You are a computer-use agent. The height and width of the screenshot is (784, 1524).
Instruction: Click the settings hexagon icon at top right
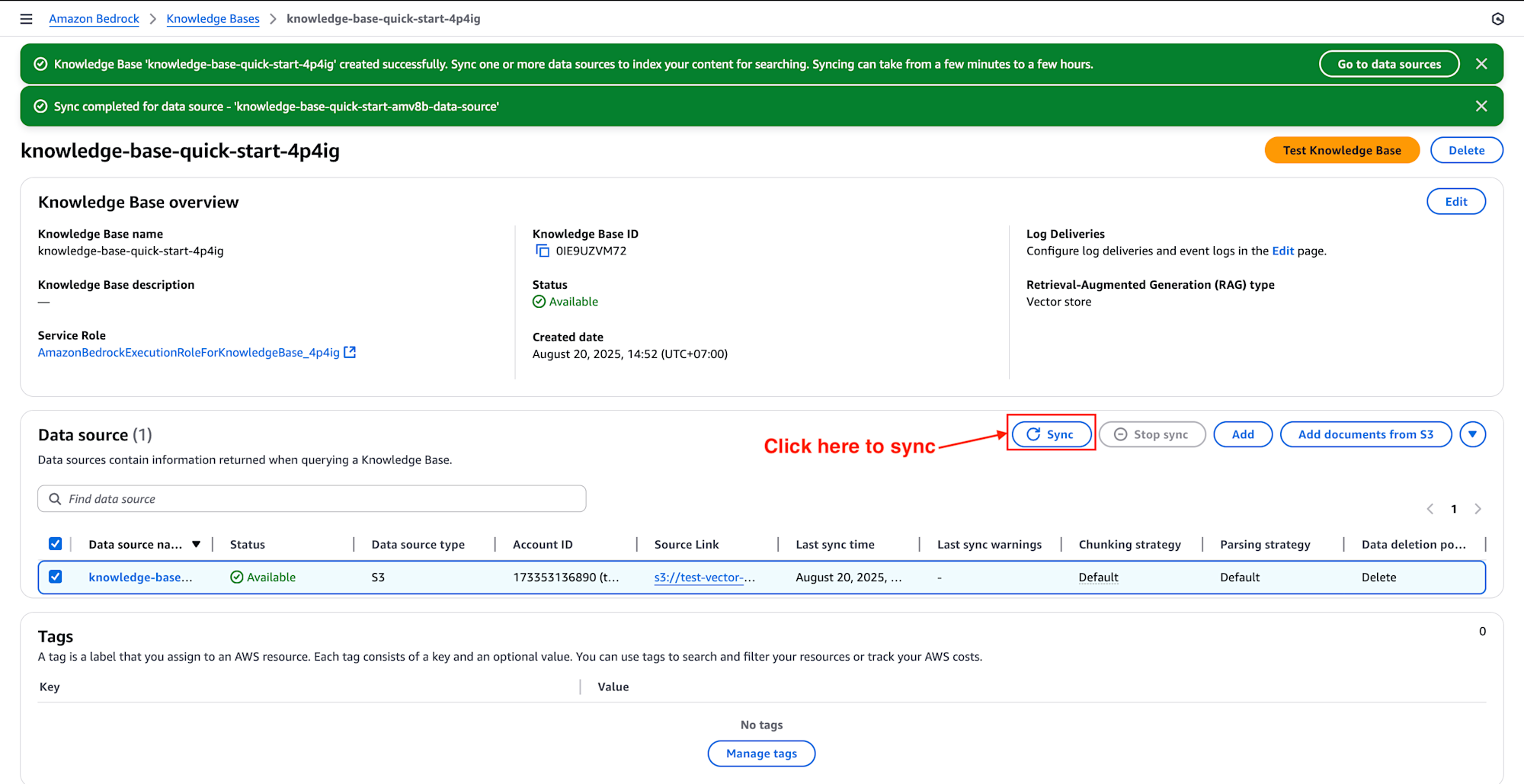point(1497,19)
